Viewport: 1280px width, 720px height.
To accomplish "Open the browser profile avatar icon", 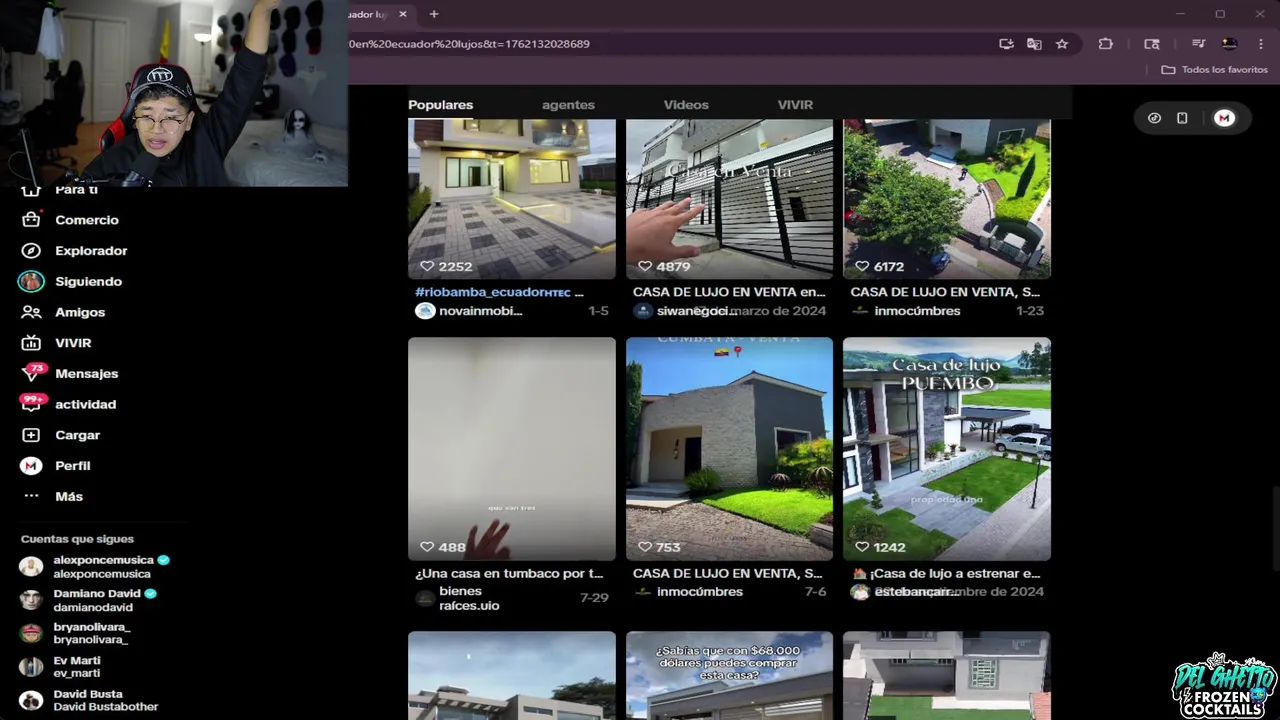I will pyautogui.click(x=1229, y=44).
